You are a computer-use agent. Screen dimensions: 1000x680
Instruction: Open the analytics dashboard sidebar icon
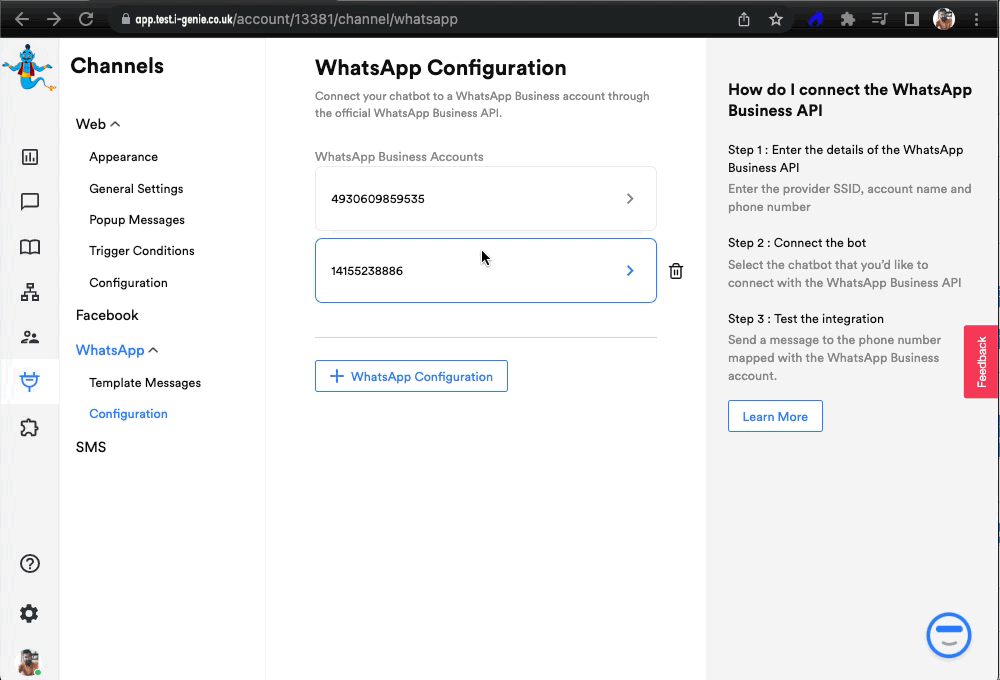30,156
